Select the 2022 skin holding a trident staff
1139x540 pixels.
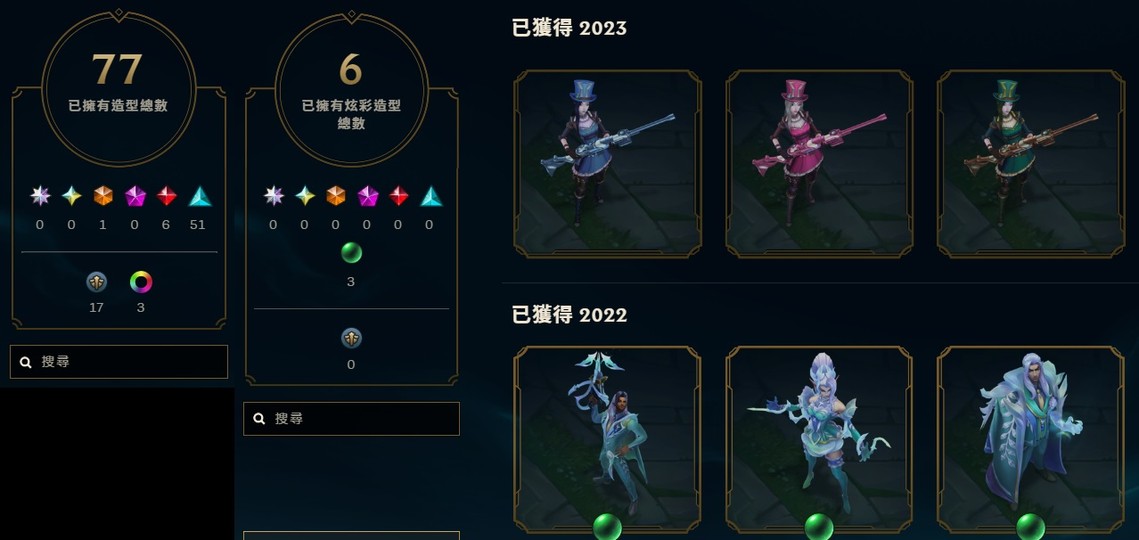pyautogui.click(x=607, y=440)
